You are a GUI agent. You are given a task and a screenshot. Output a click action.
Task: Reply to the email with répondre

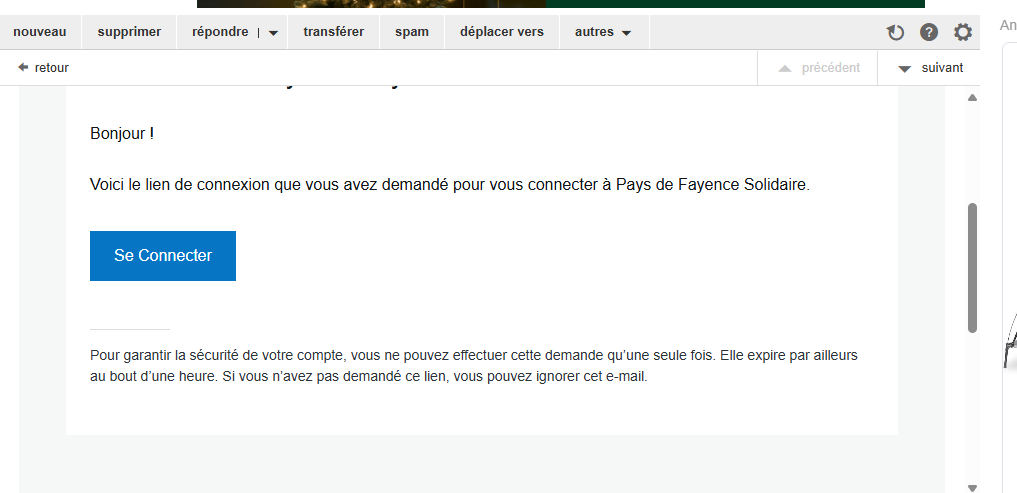point(219,32)
